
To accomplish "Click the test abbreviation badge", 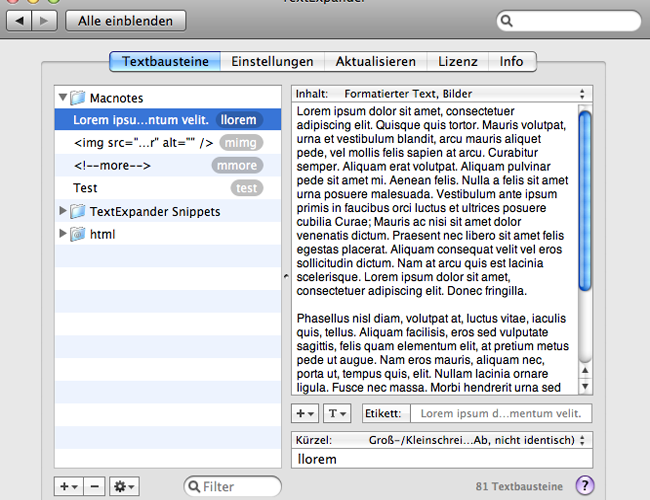I will tap(247, 188).
